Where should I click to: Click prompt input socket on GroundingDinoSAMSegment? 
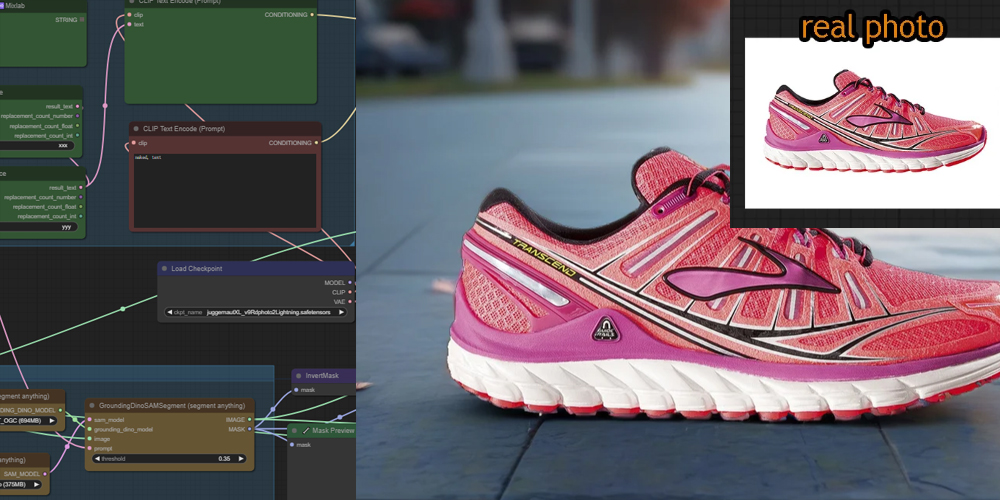[89, 448]
